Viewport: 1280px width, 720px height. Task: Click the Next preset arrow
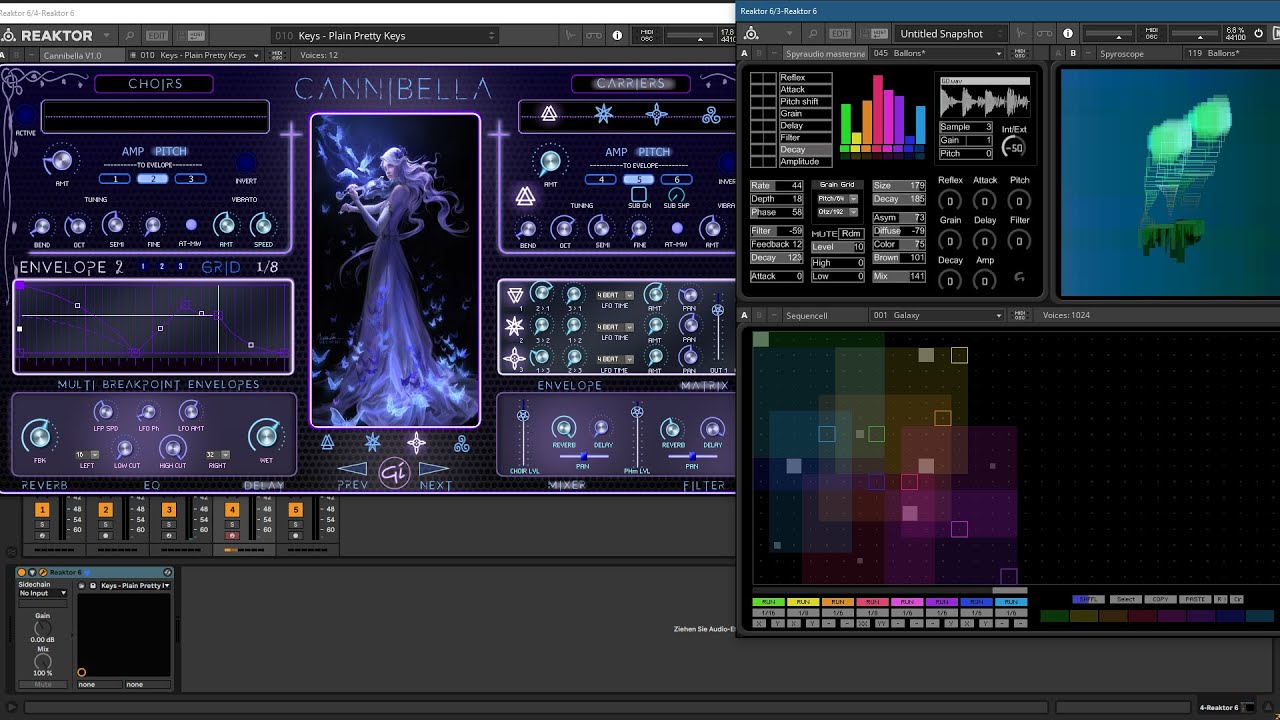[433, 469]
